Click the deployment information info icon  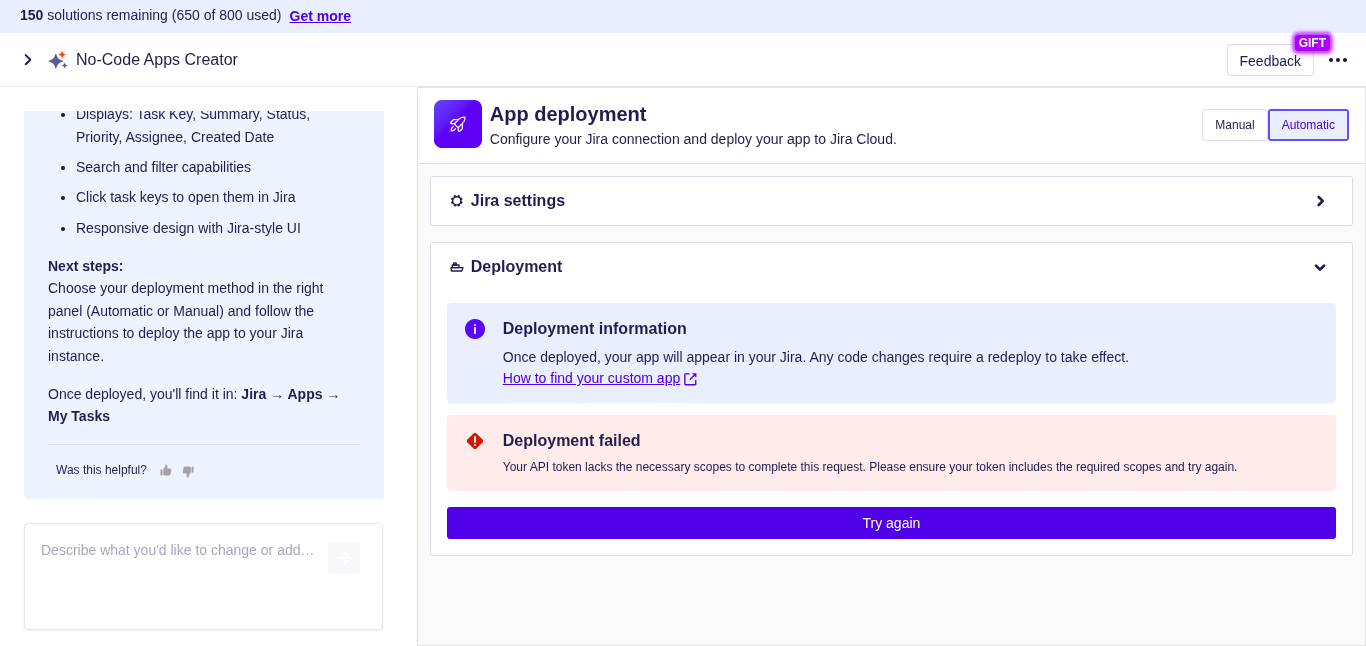click(475, 329)
